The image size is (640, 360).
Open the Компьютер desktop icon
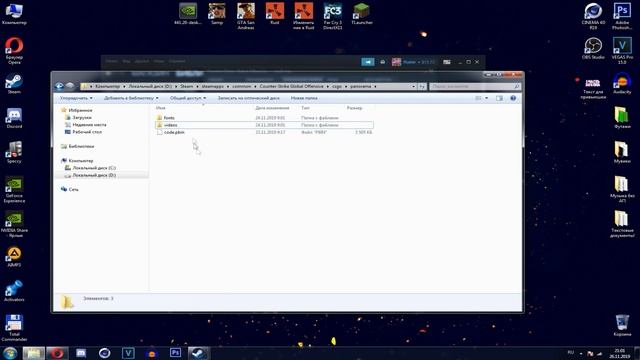[14, 13]
